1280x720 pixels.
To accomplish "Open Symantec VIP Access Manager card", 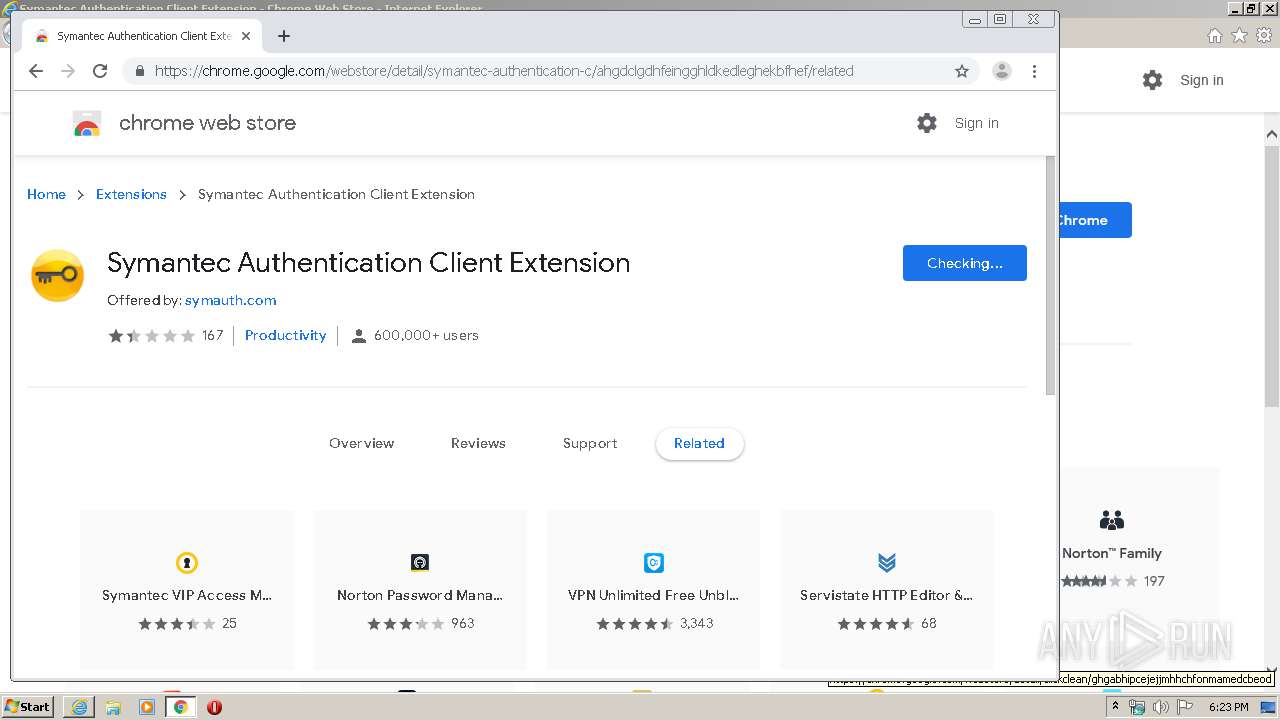I will click(x=187, y=590).
